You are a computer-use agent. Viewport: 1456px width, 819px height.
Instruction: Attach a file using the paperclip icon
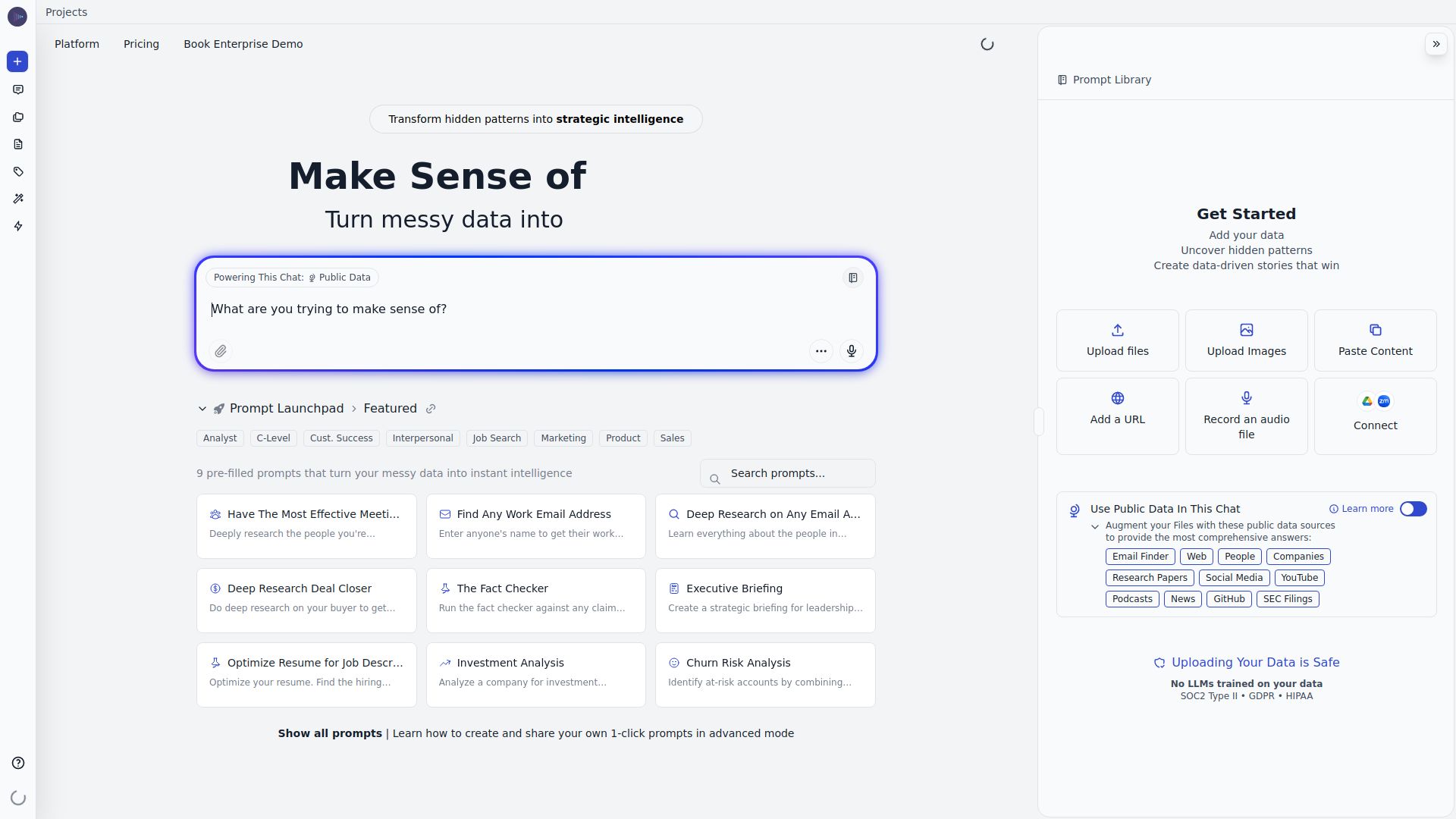pyautogui.click(x=221, y=351)
